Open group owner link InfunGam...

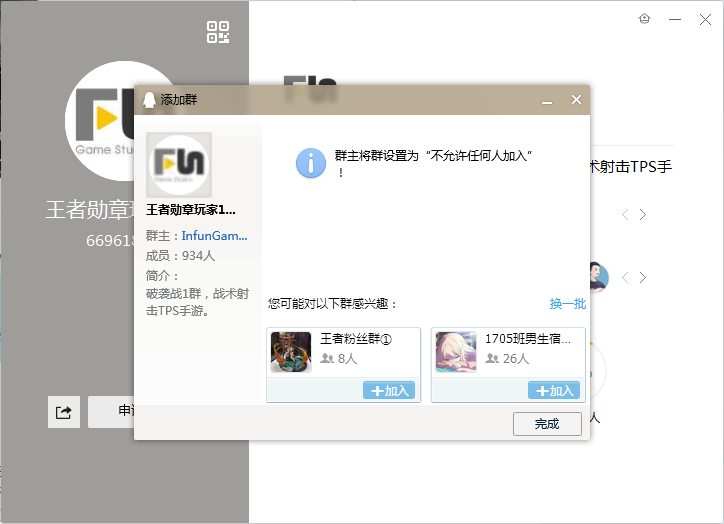click(214, 236)
